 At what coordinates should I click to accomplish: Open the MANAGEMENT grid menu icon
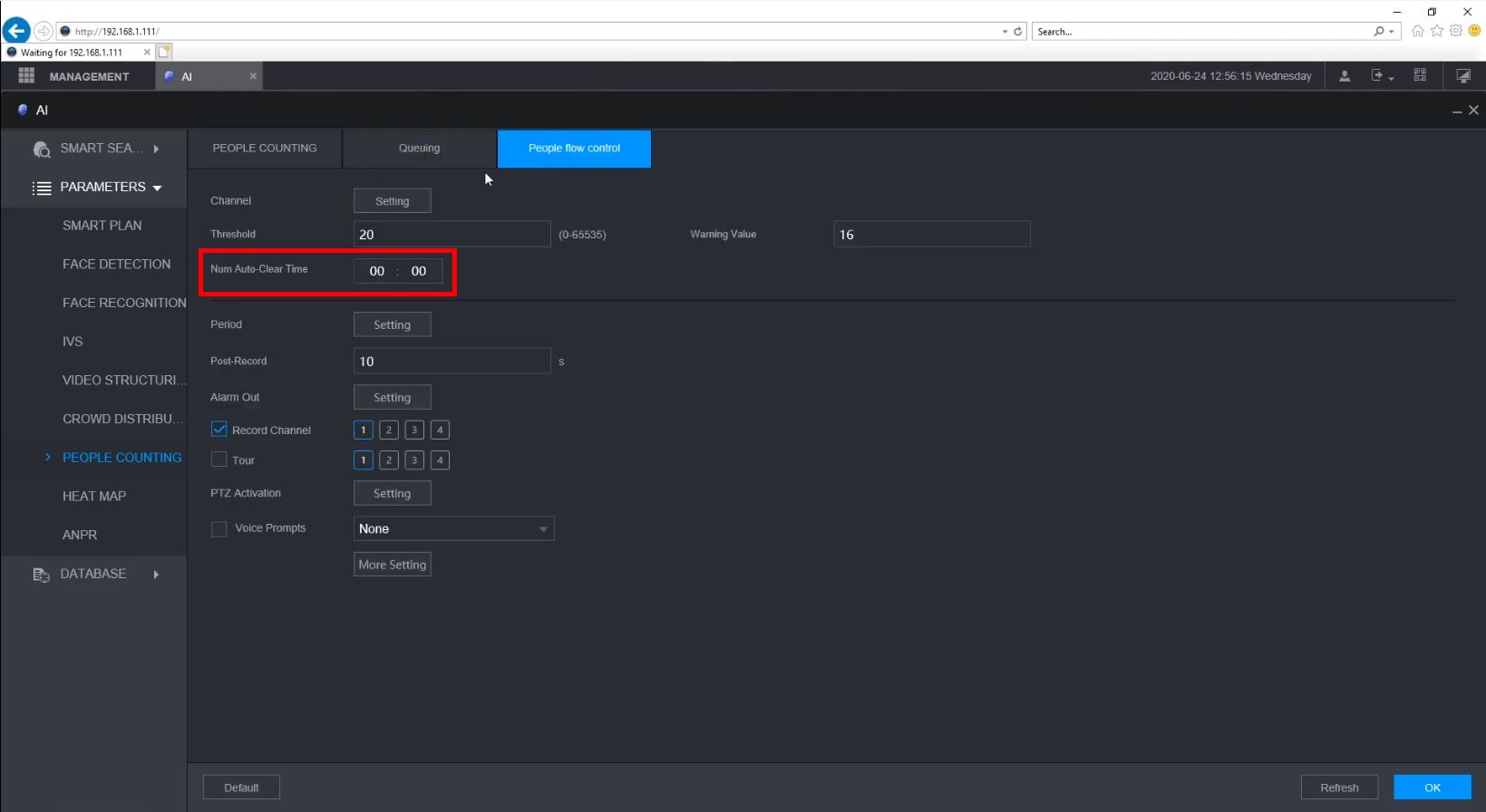(26, 76)
